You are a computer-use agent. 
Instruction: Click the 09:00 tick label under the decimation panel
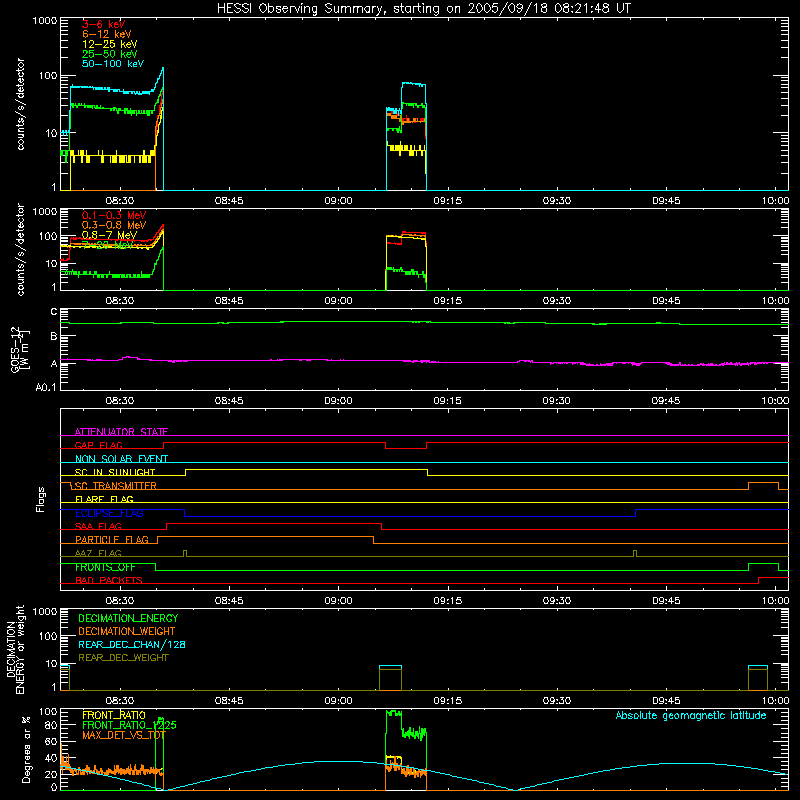(338, 701)
